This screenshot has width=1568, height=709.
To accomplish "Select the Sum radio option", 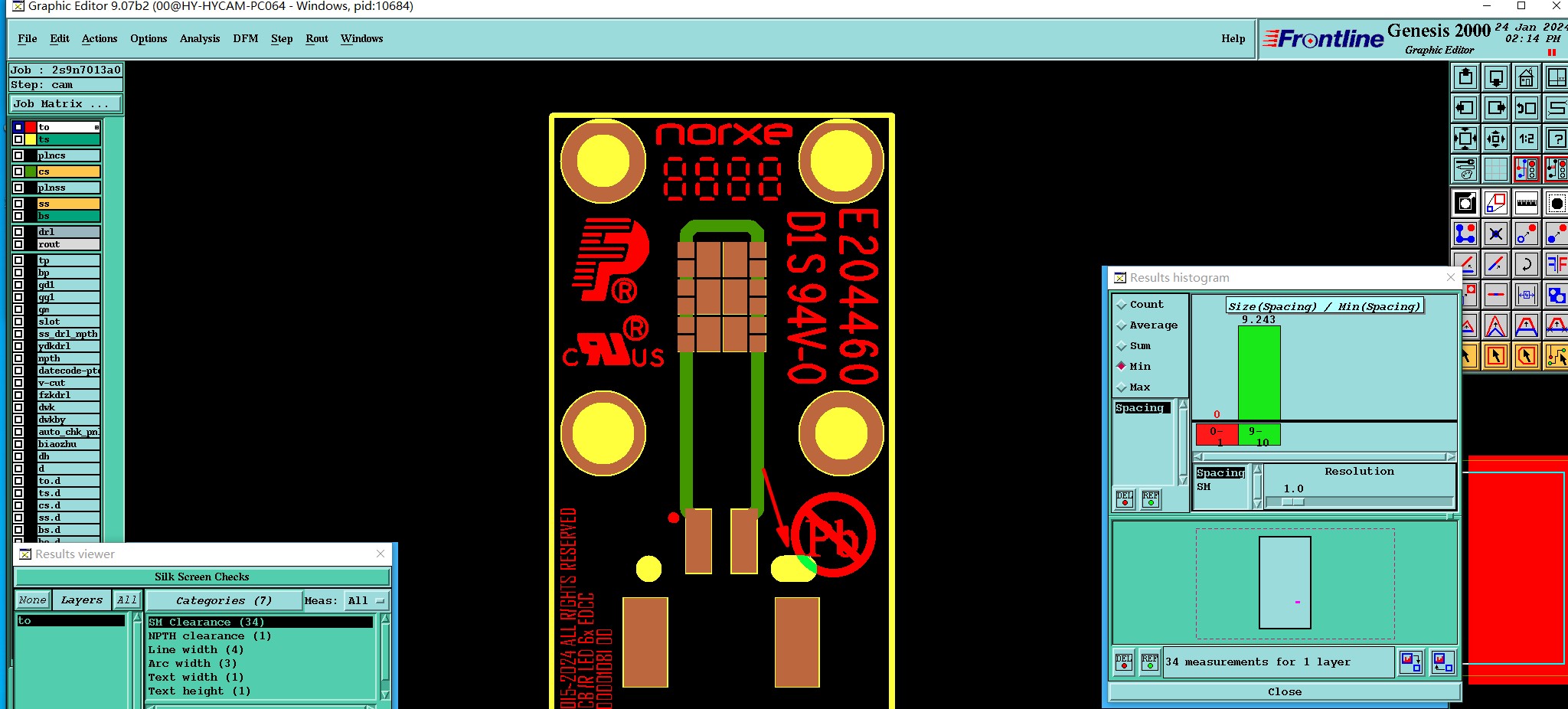I will point(1134,346).
